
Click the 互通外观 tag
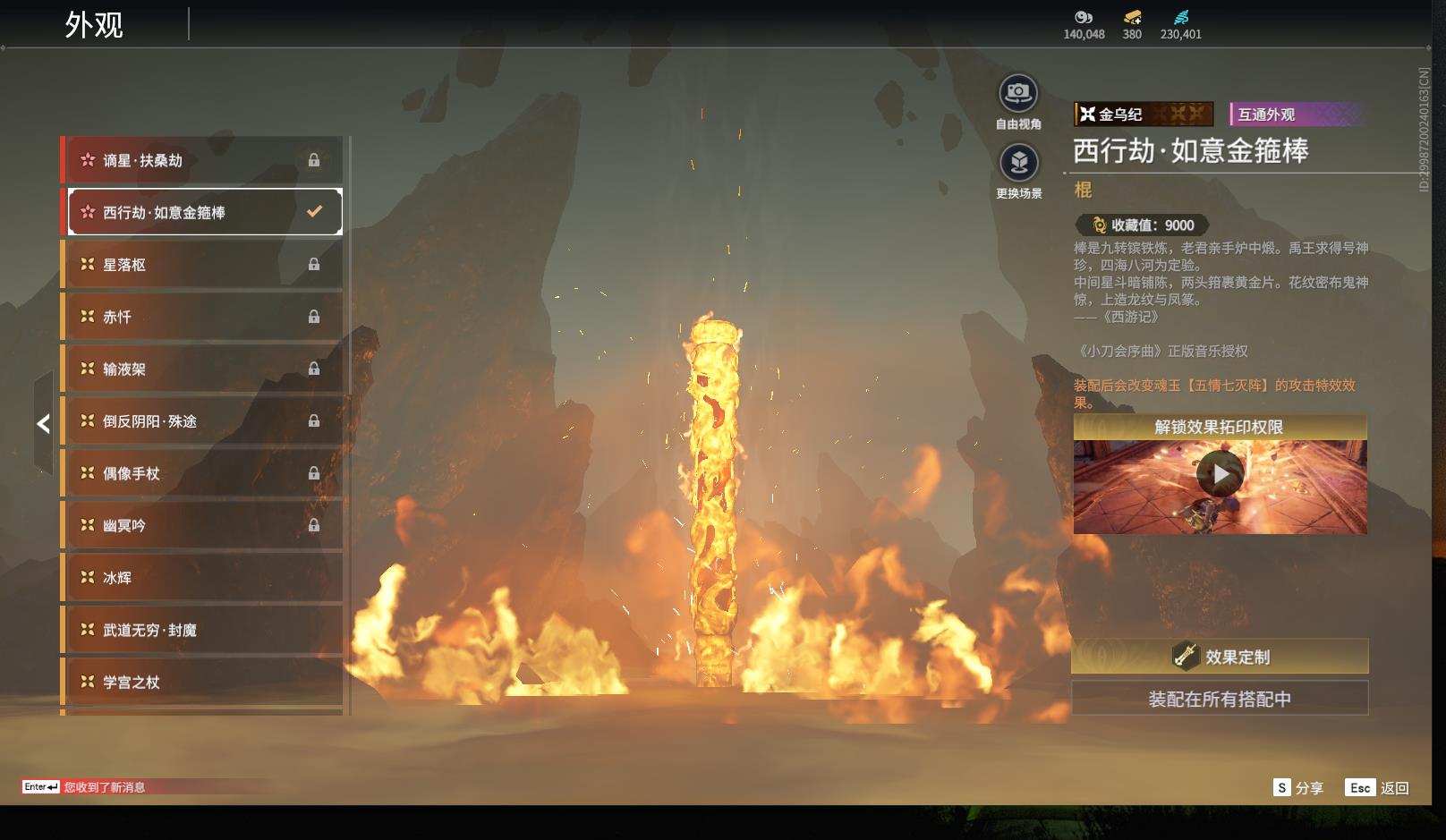[x=1297, y=114]
